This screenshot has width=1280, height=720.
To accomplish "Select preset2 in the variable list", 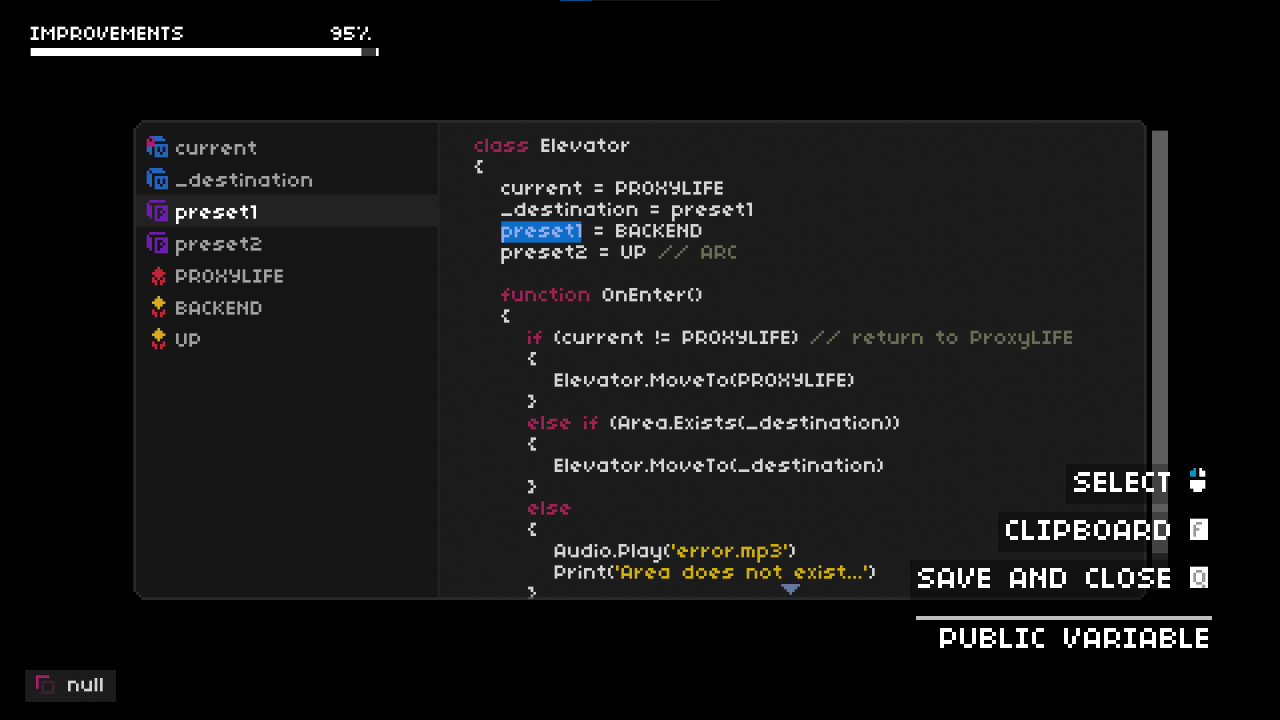I will [x=218, y=244].
